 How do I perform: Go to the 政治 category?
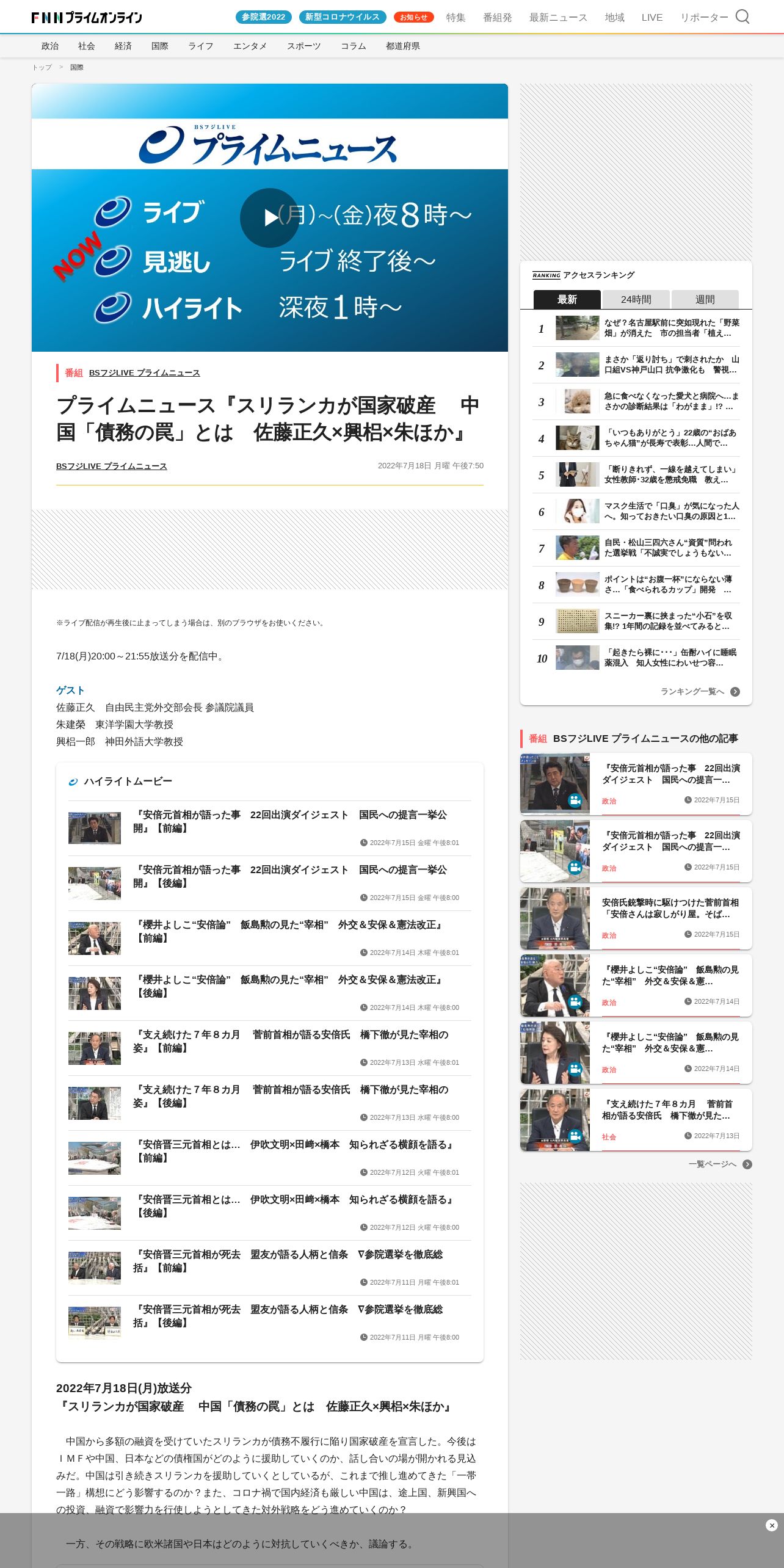tap(50, 46)
